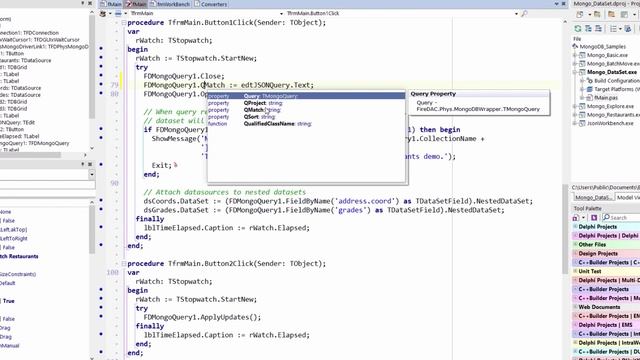Click the 'Fetch Restaurants' property value in Object Inspector
This screenshot has height=360, width=640.
19,256
